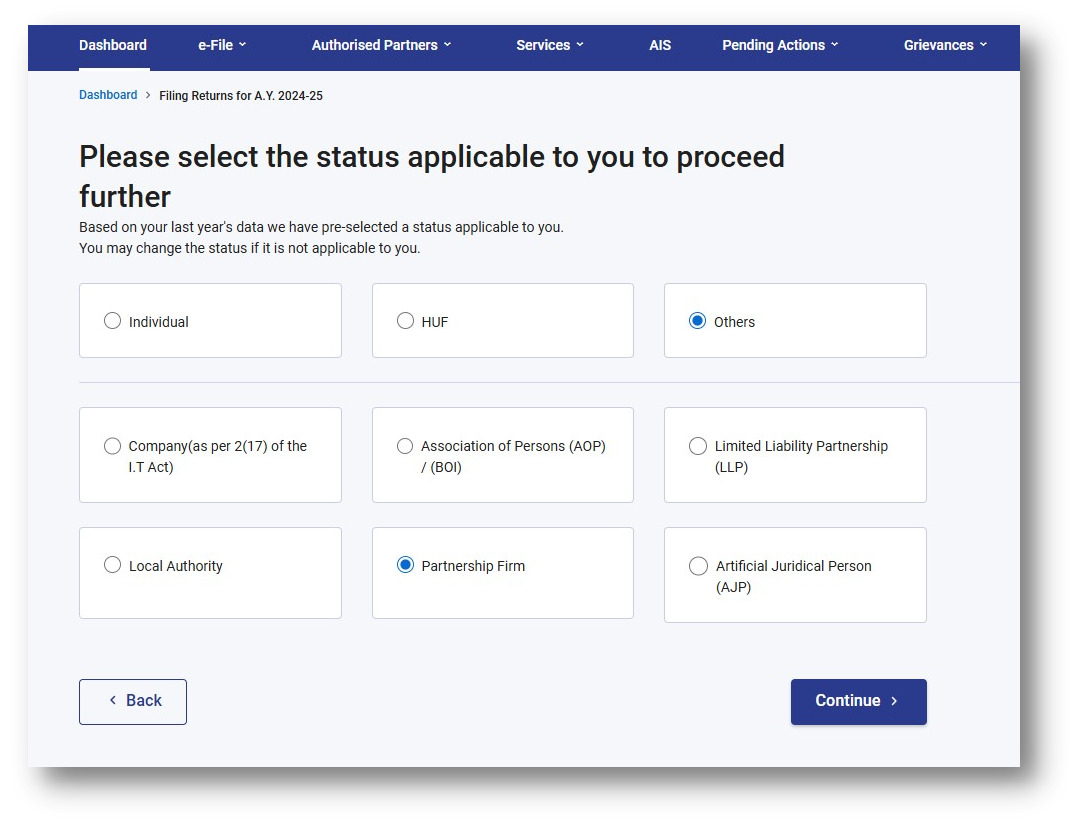Open the Grievances dropdown

pos(944,45)
